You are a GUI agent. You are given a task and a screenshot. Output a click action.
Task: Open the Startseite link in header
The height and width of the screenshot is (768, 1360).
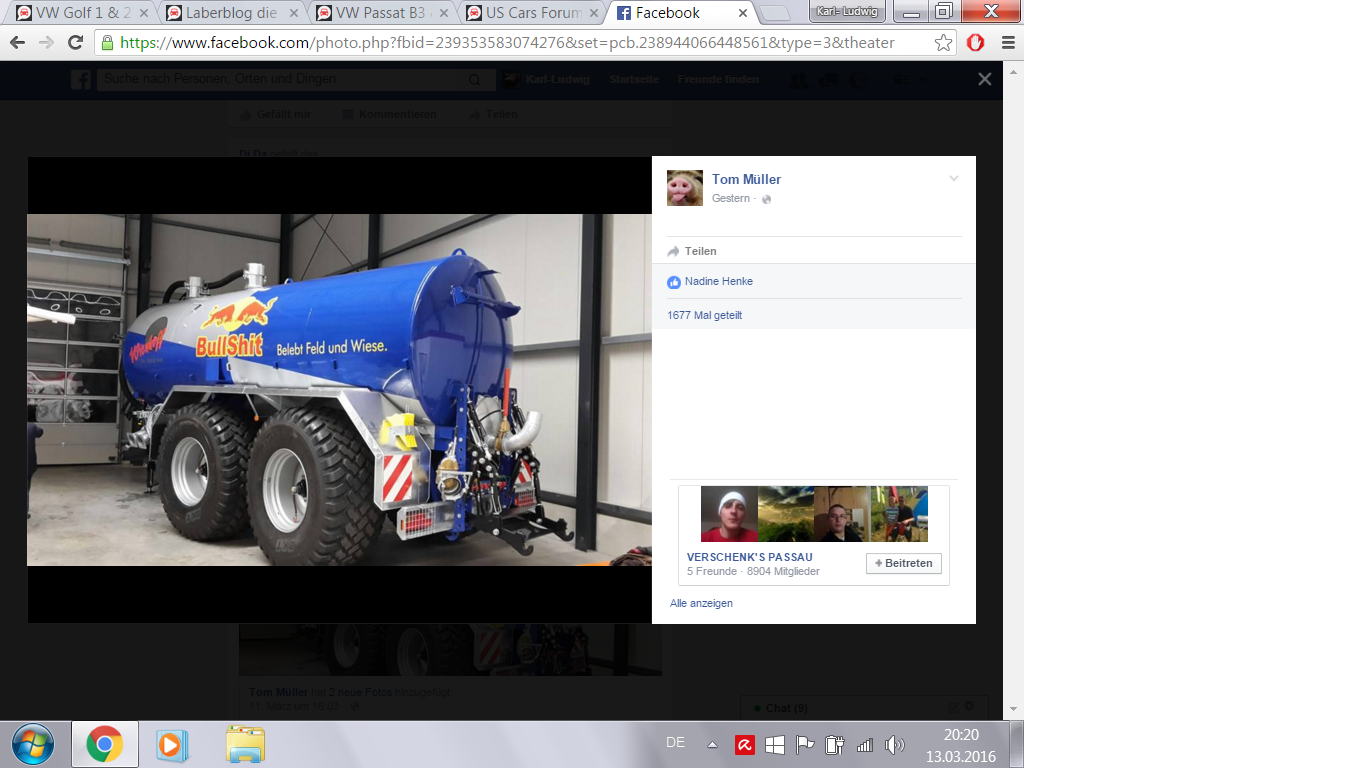tap(633, 80)
